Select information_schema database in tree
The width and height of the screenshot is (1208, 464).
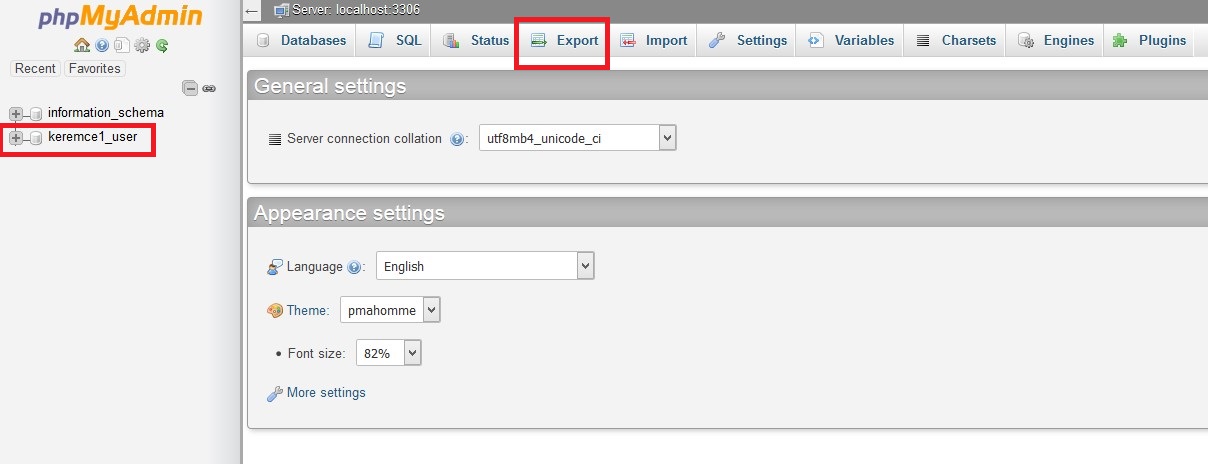tap(106, 113)
